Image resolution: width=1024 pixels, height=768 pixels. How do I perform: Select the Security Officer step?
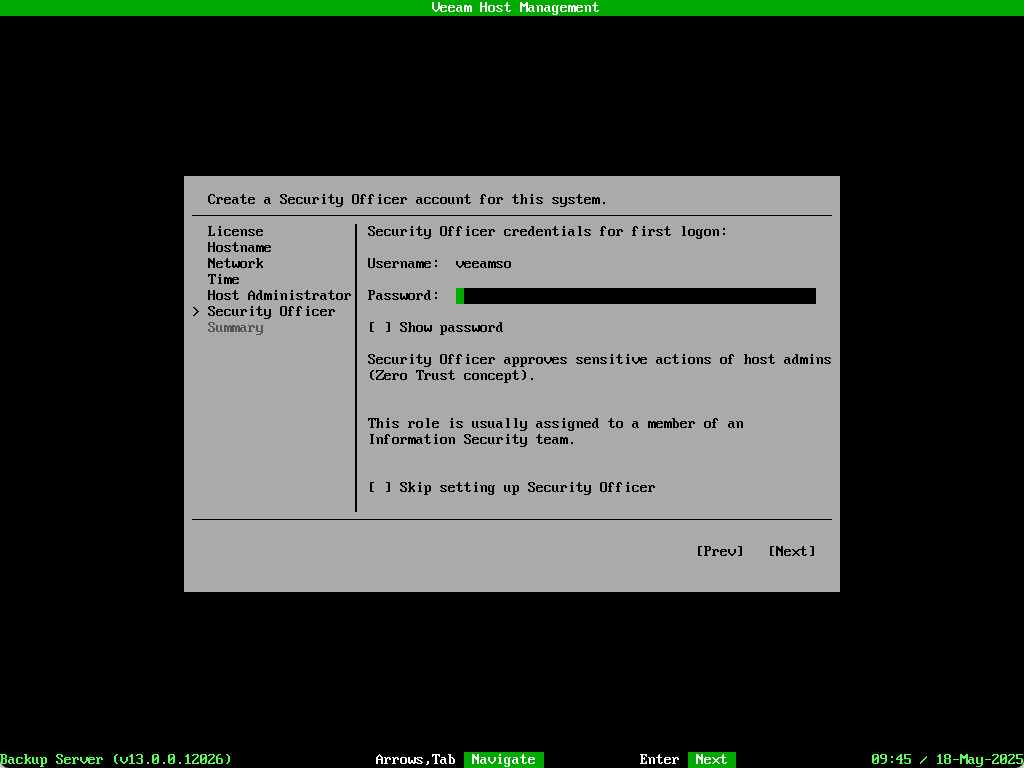[271, 312]
